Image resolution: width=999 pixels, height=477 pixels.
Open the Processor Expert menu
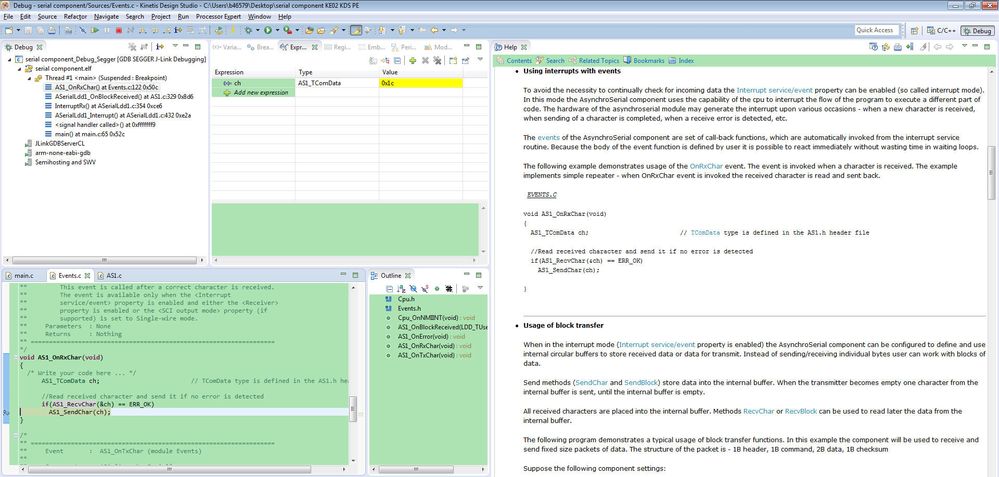pyautogui.click(x=219, y=17)
